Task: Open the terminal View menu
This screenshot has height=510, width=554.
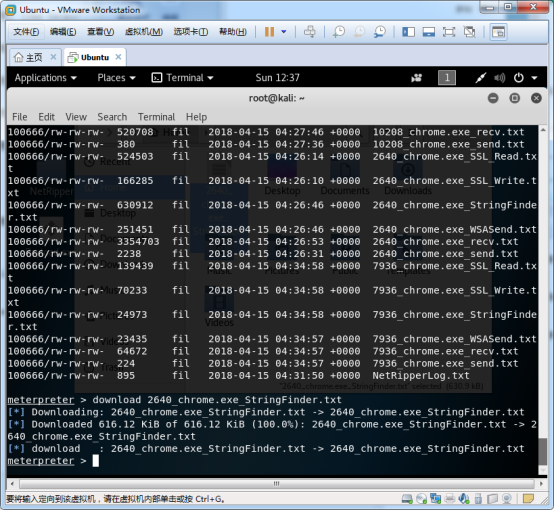Action: coord(76,117)
